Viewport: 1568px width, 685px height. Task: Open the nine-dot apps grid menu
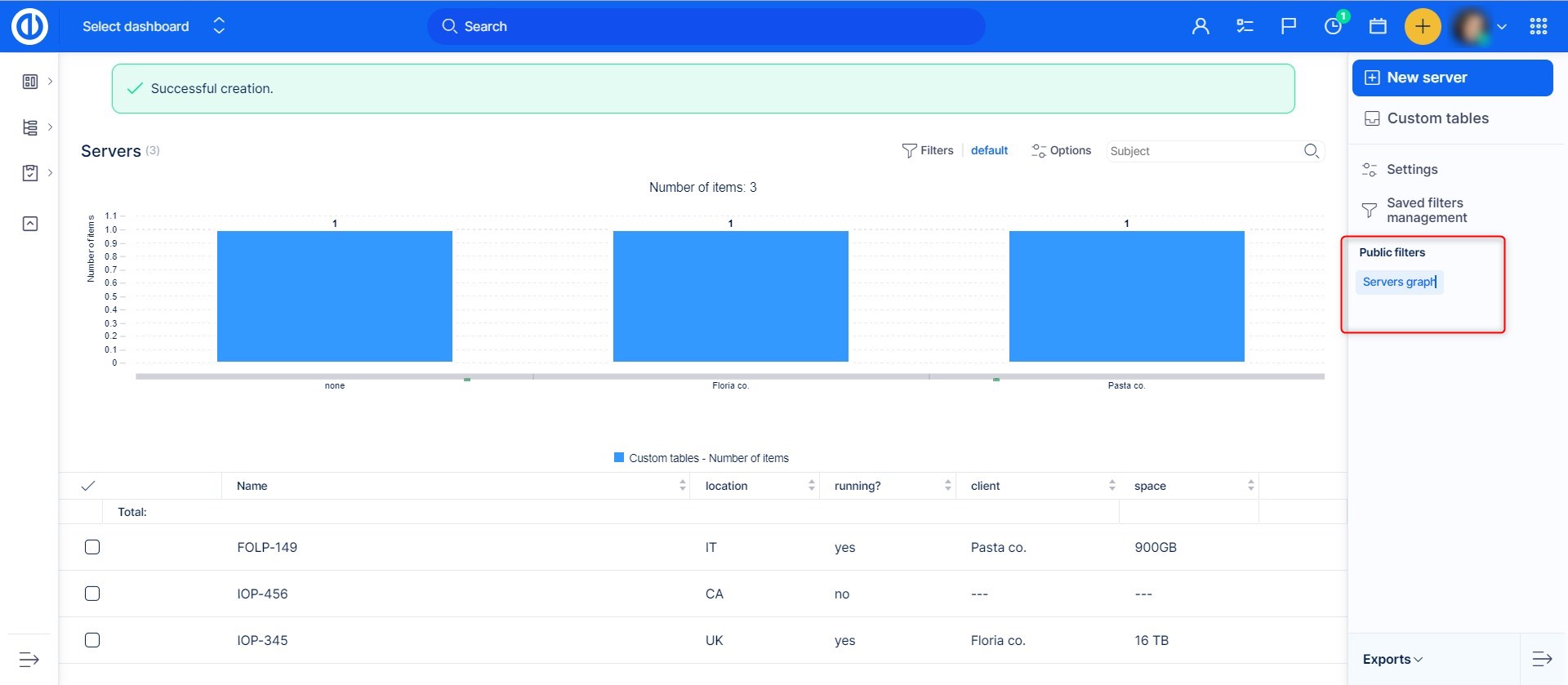tap(1539, 26)
